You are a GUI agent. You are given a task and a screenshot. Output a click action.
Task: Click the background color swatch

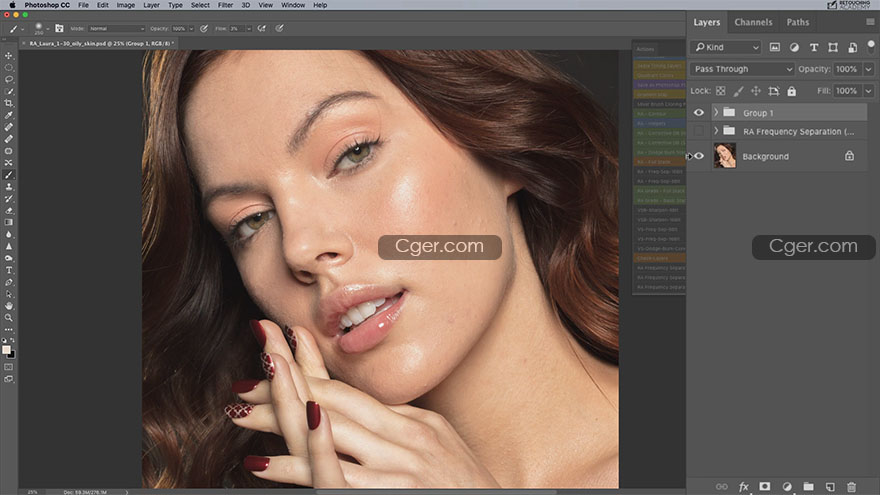[x=12, y=354]
